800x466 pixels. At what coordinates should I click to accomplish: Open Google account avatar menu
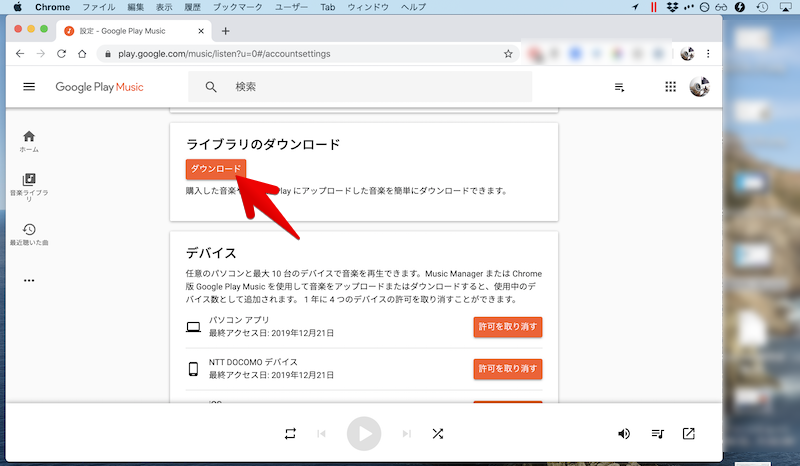click(700, 87)
